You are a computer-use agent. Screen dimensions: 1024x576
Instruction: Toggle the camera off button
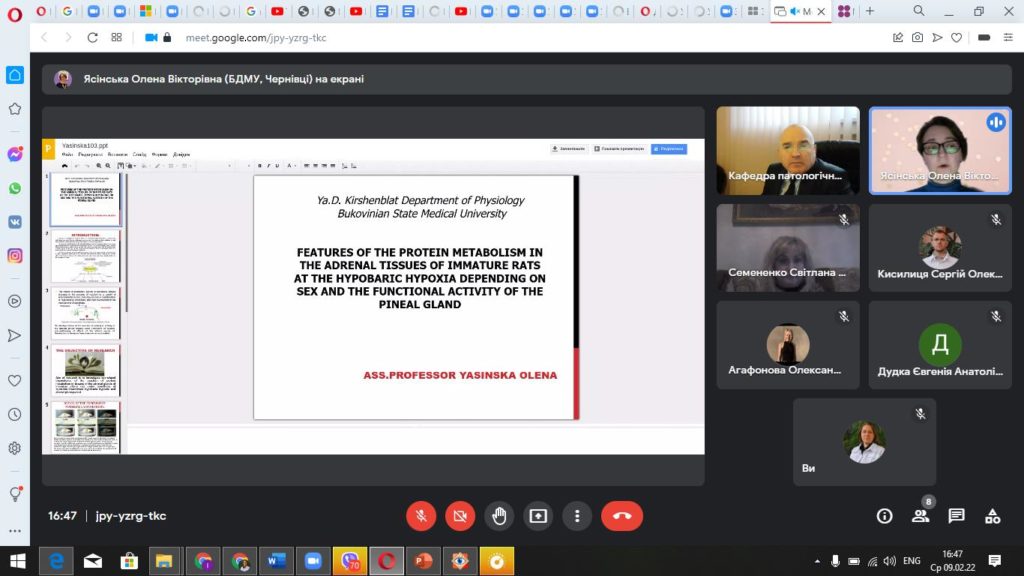pyautogui.click(x=460, y=516)
